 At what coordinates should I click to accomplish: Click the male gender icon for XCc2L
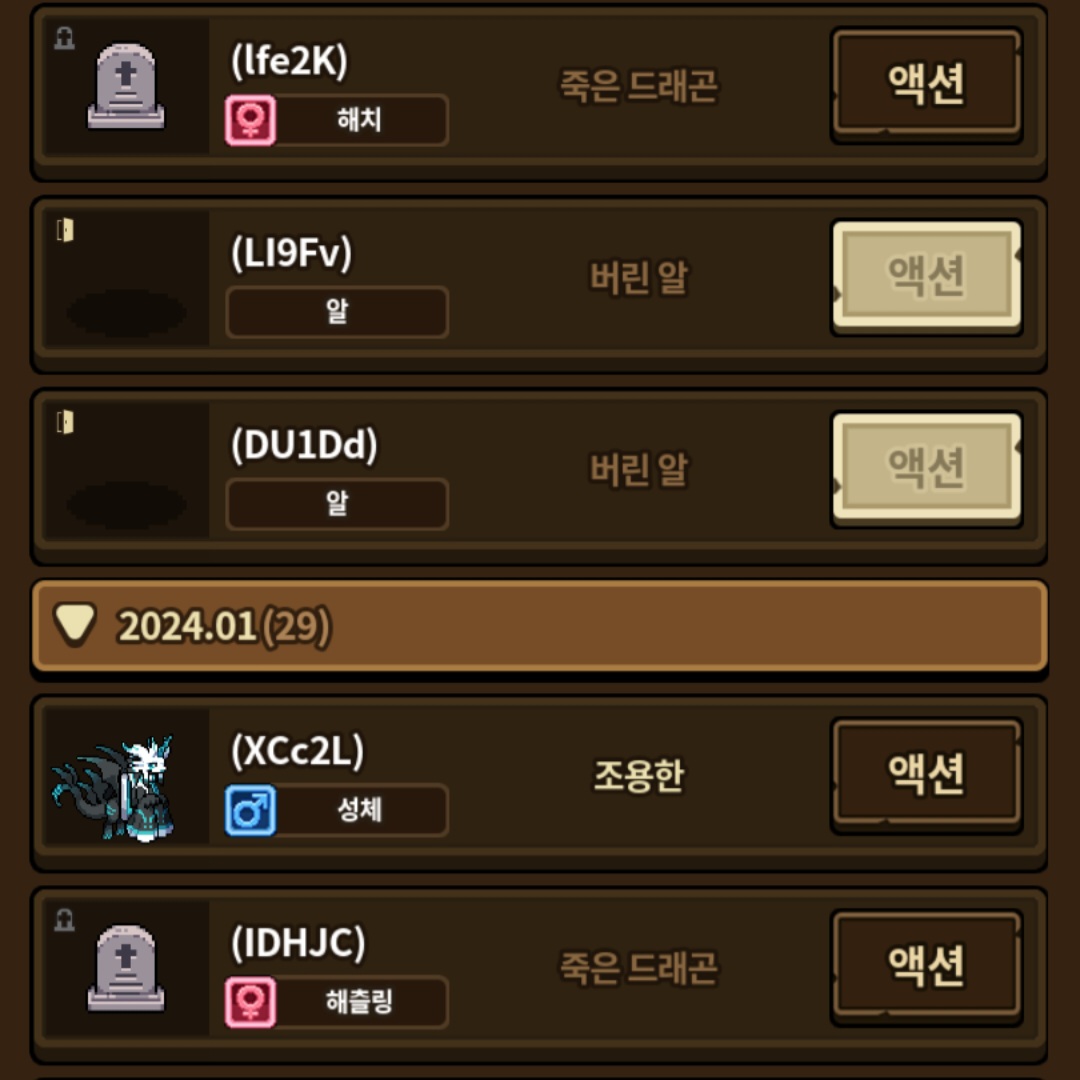point(251,811)
